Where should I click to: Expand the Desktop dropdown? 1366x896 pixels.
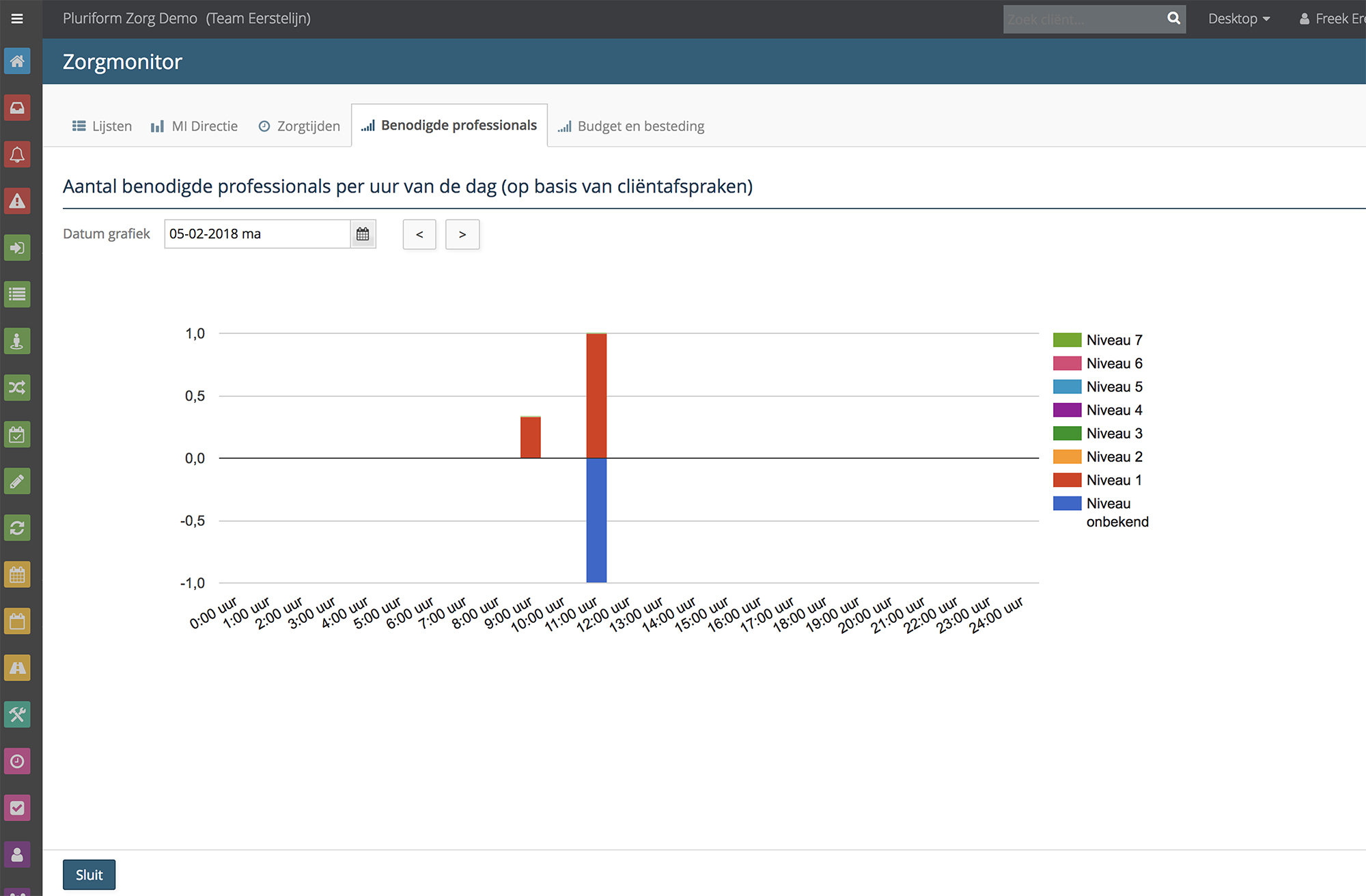click(1238, 18)
